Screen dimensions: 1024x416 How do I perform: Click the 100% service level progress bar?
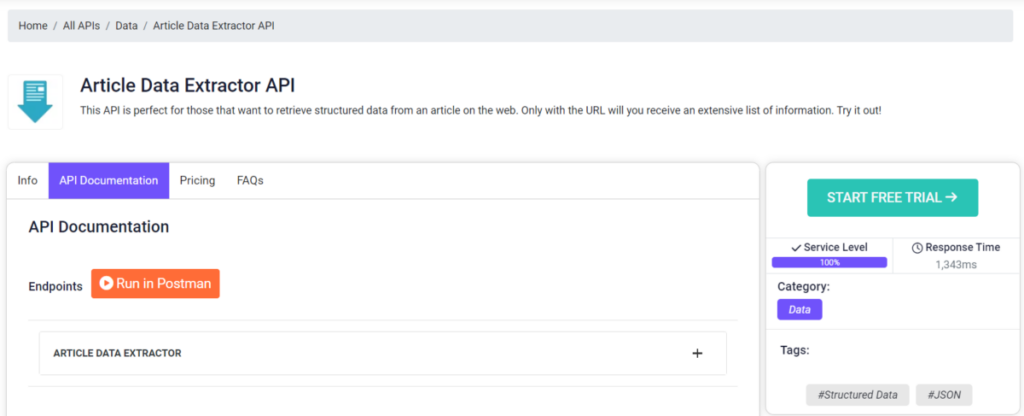[829, 263]
